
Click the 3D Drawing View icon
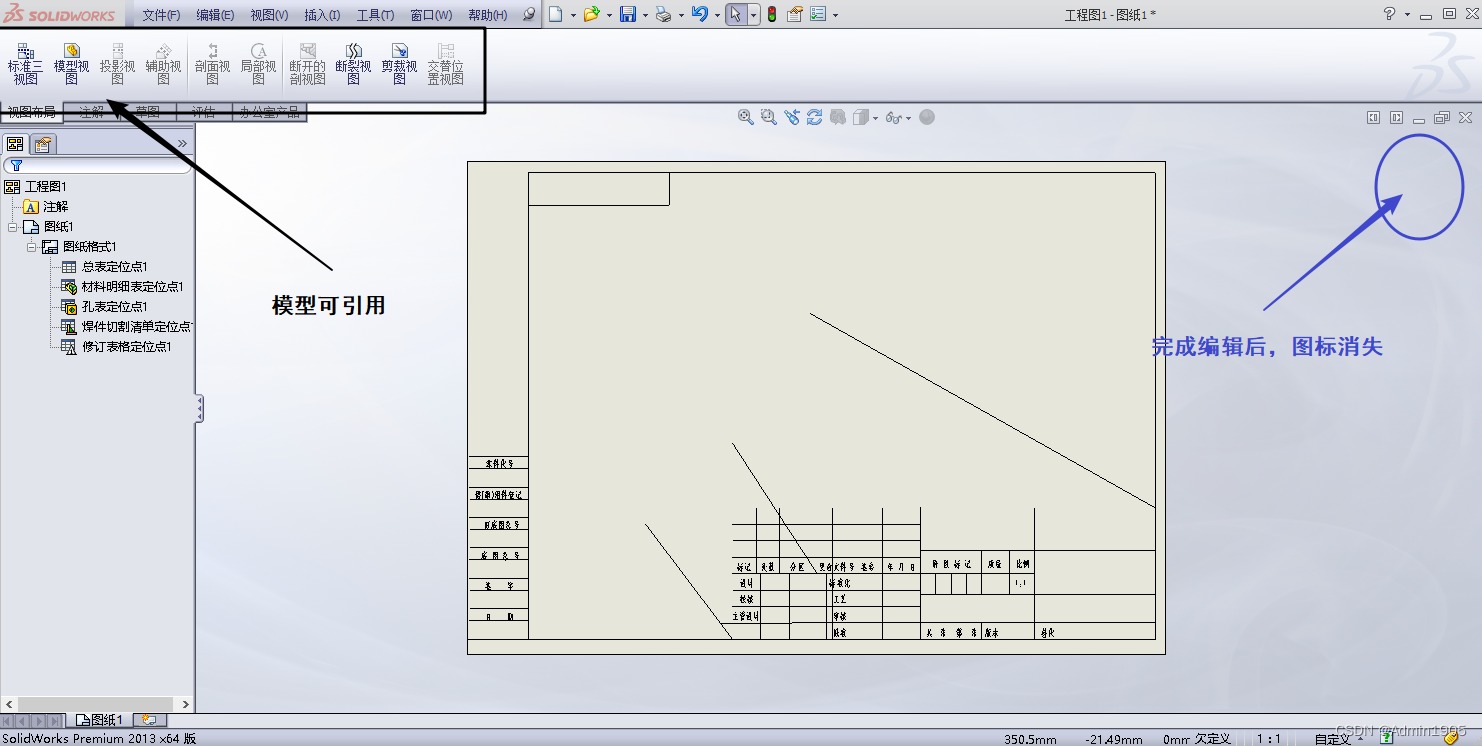(x=838, y=117)
